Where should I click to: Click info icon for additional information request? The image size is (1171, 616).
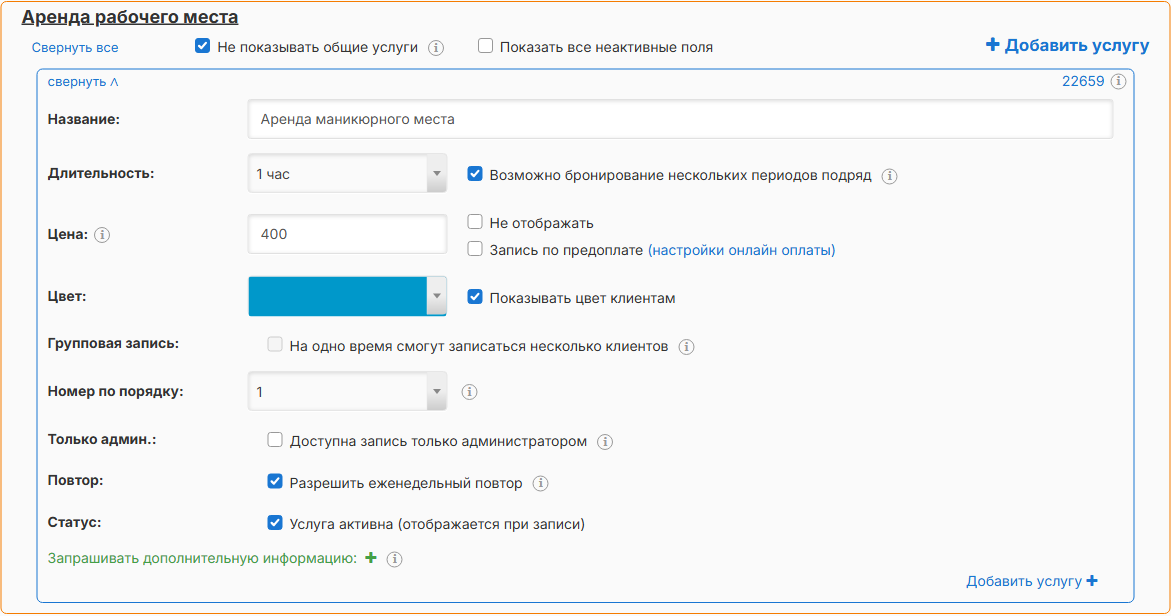click(x=394, y=559)
